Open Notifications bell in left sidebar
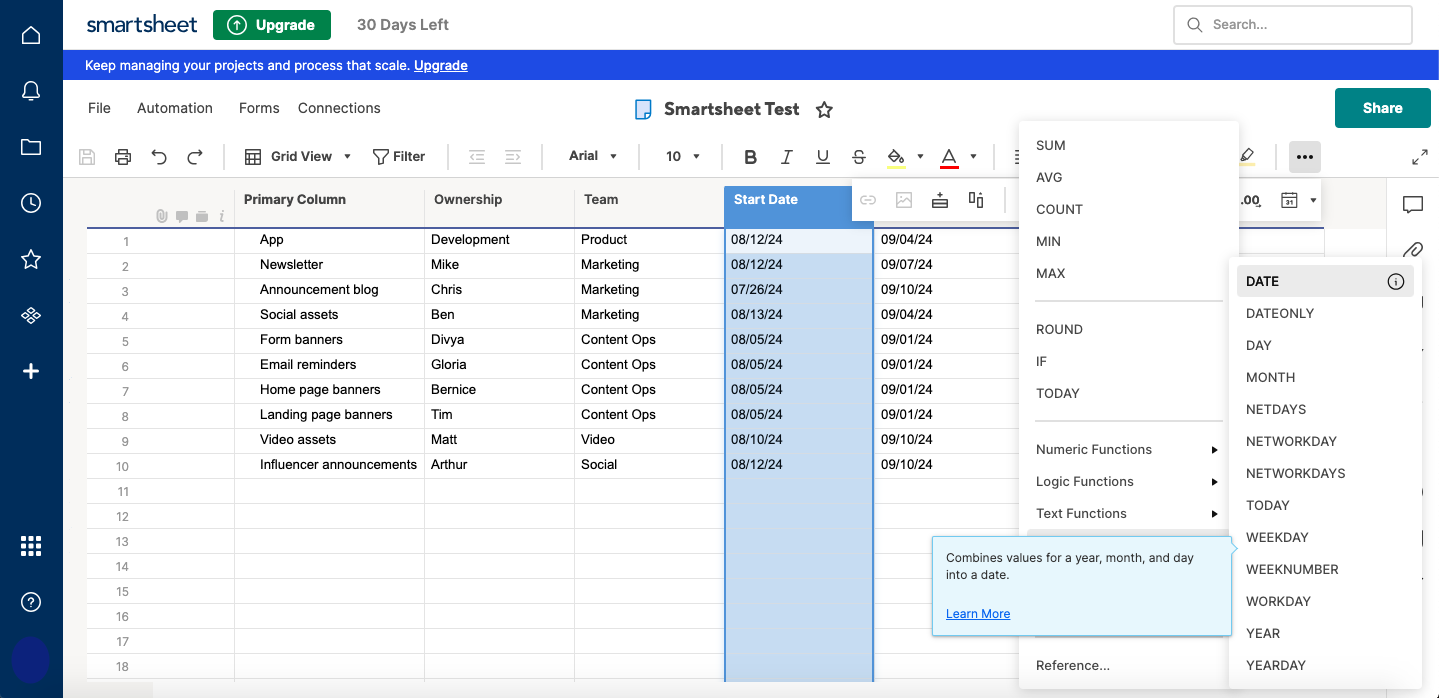The image size is (1439, 698). (31, 91)
